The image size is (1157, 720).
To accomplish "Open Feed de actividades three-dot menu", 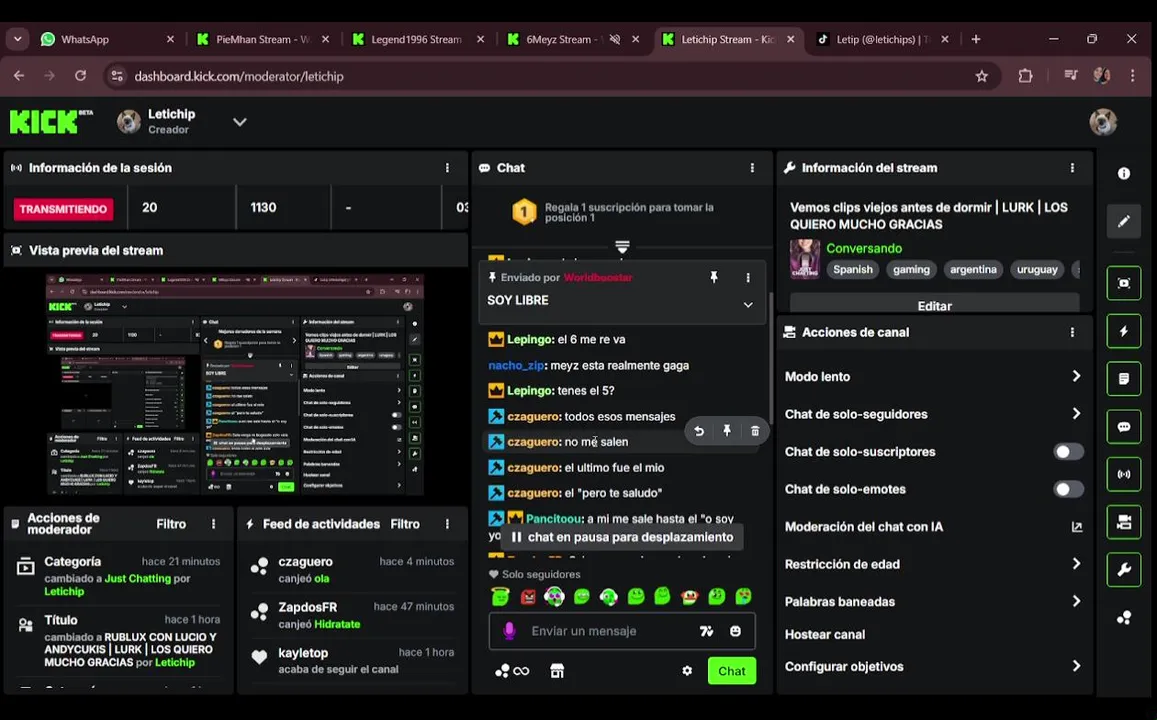I will click(x=447, y=524).
